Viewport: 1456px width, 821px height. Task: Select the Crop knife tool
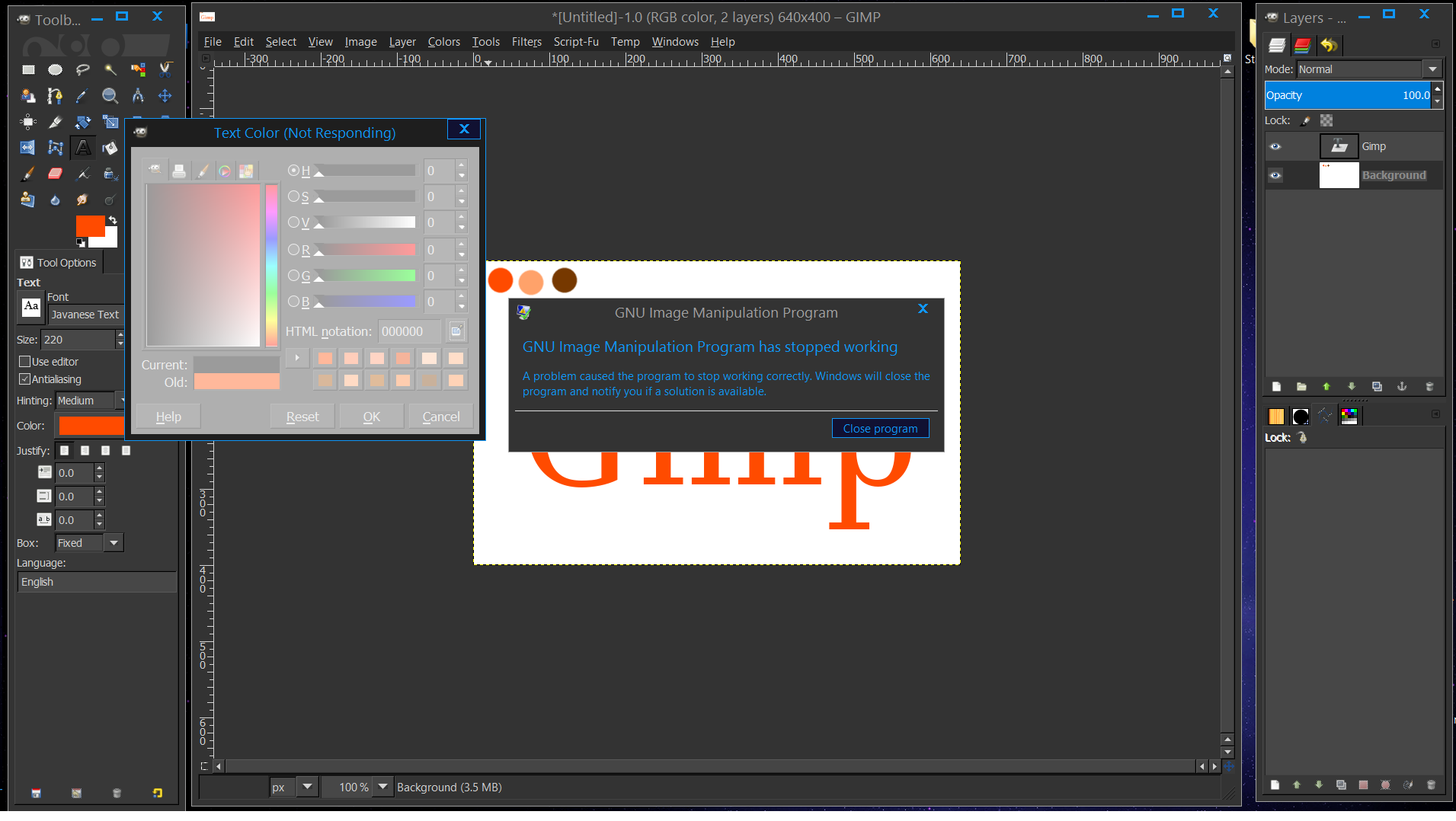click(x=56, y=122)
